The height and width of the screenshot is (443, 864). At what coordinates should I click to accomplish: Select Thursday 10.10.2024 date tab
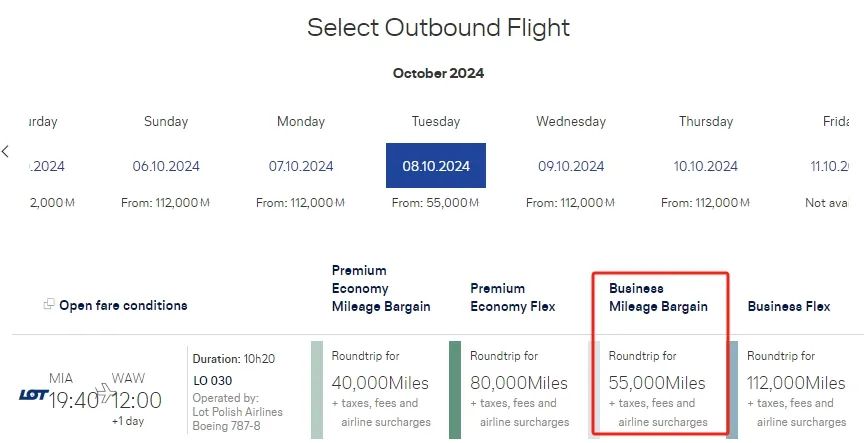[x=706, y=164]
